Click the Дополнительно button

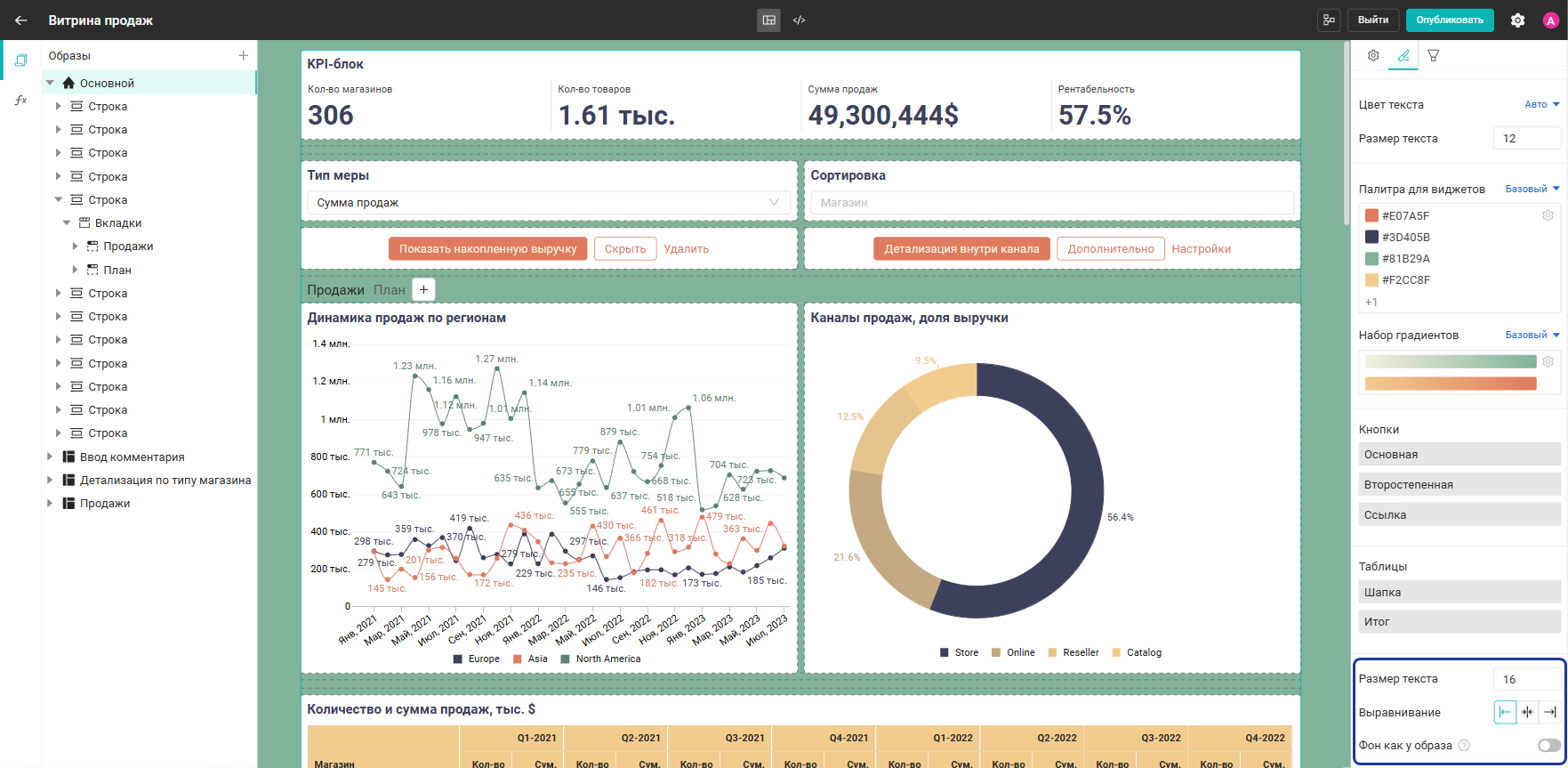point(1111,249)
